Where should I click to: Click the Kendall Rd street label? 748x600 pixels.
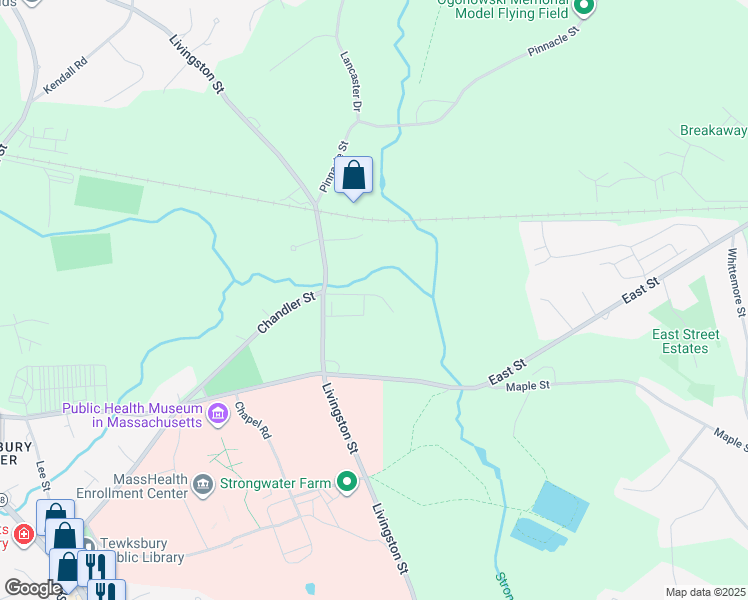click(65, 75)
